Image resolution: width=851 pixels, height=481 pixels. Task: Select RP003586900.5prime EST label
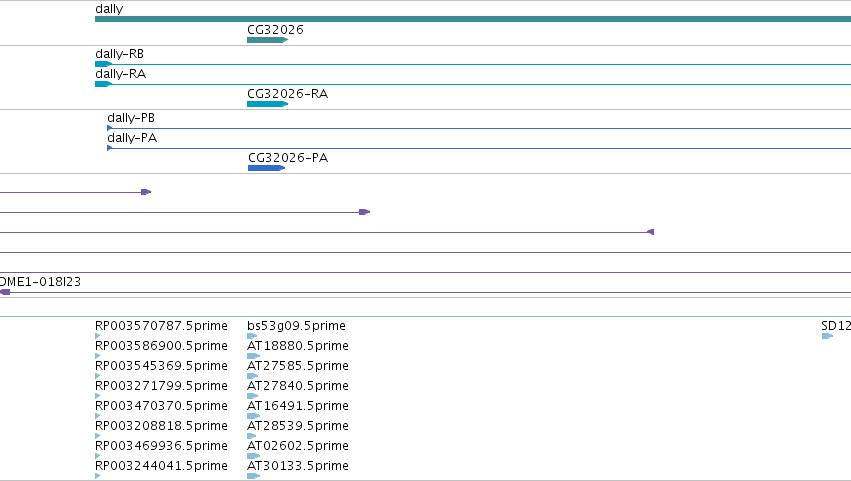(x=161, y=346)
